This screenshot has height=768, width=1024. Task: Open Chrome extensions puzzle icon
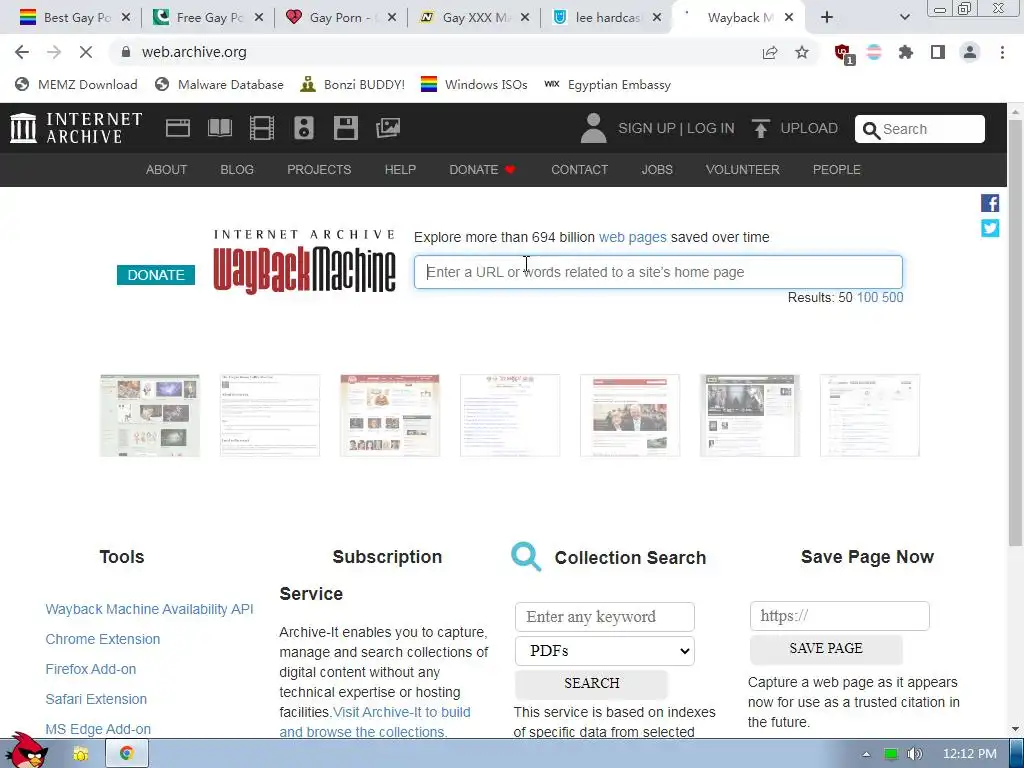pos(906,52)
